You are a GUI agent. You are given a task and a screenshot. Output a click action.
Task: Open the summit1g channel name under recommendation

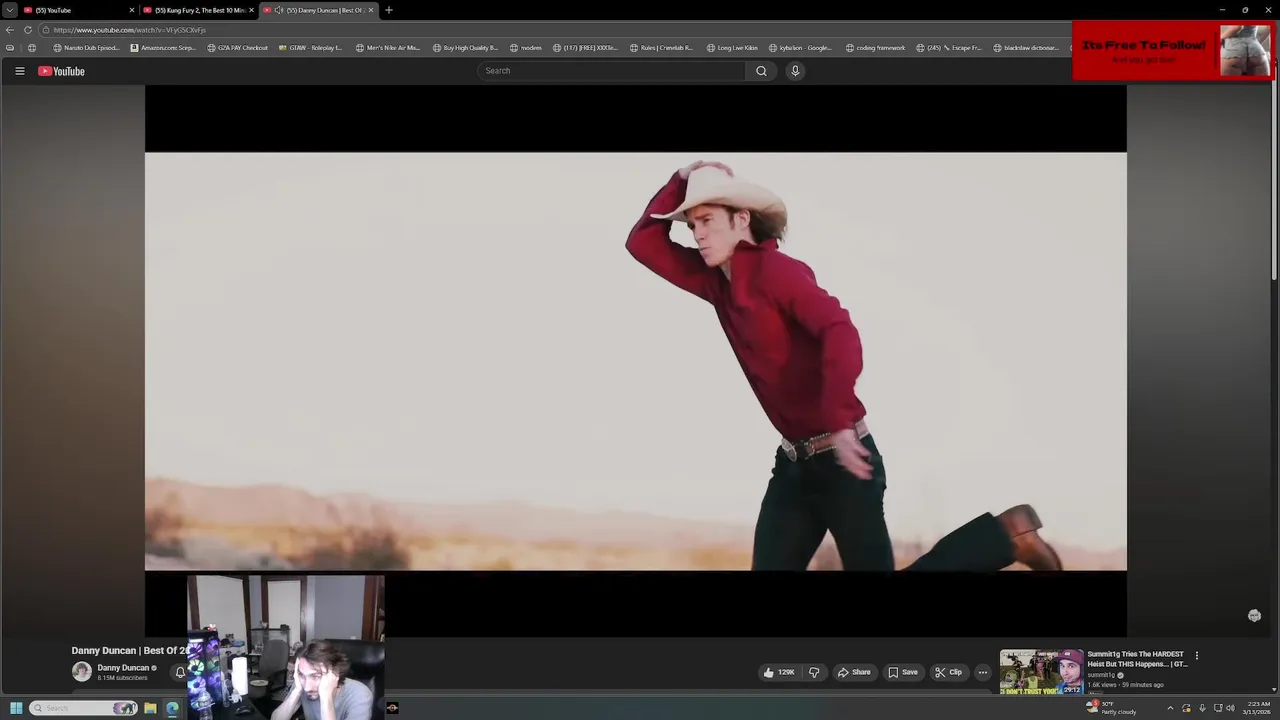pos(1102,675)
